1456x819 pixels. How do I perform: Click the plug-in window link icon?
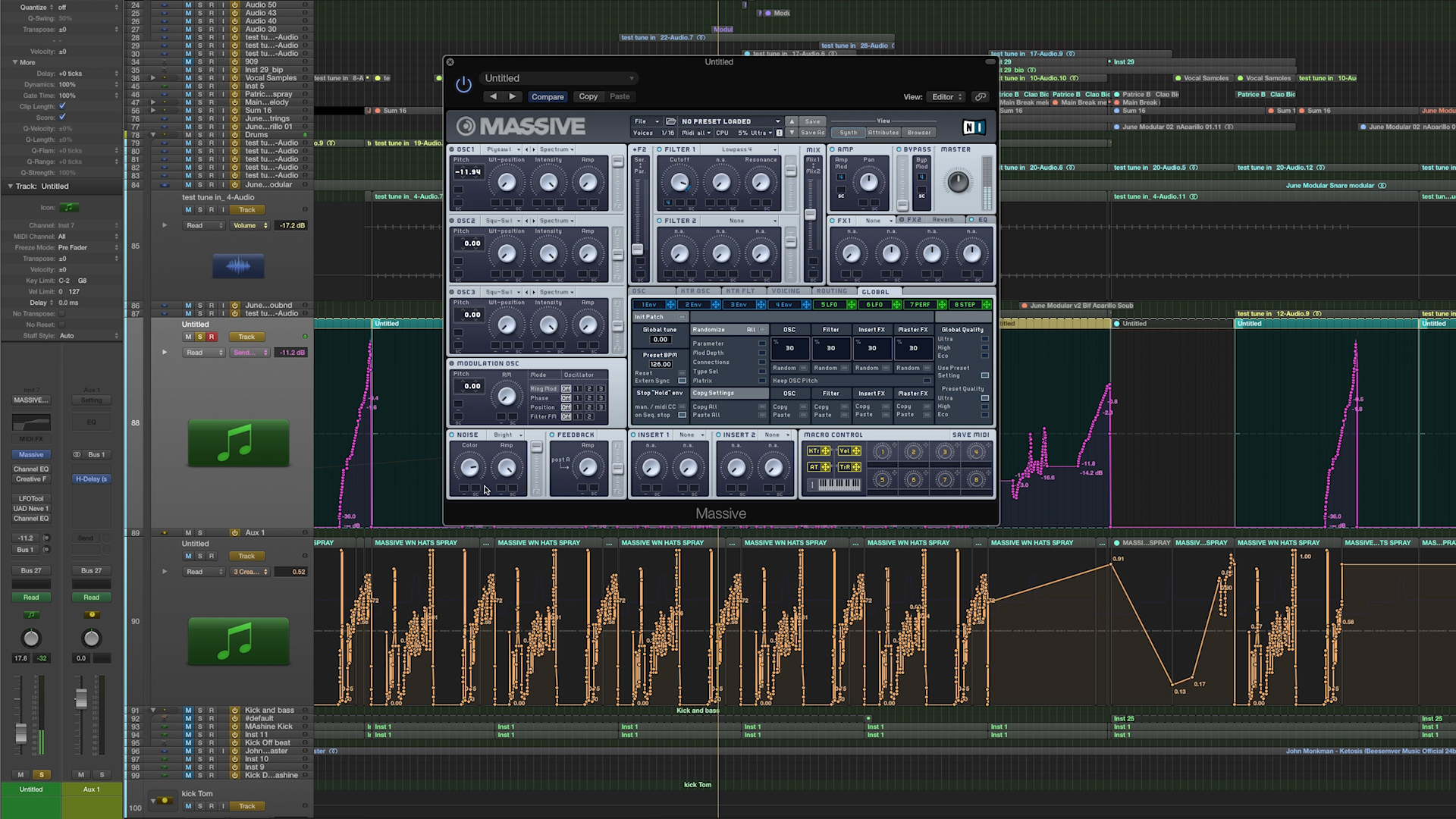[981, 97]
